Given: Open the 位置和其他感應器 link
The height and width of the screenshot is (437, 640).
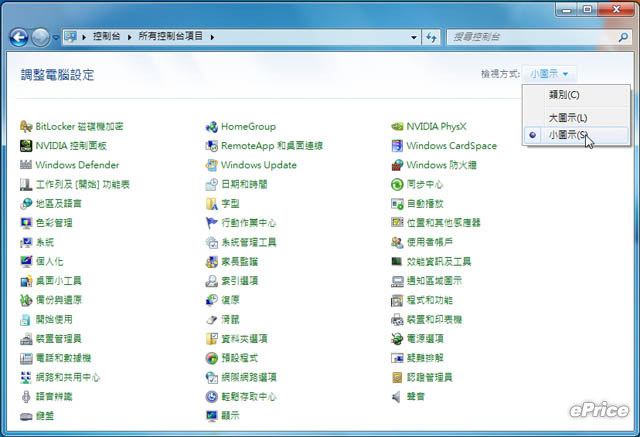Looking at the screenshot, I should coord(443,223).
